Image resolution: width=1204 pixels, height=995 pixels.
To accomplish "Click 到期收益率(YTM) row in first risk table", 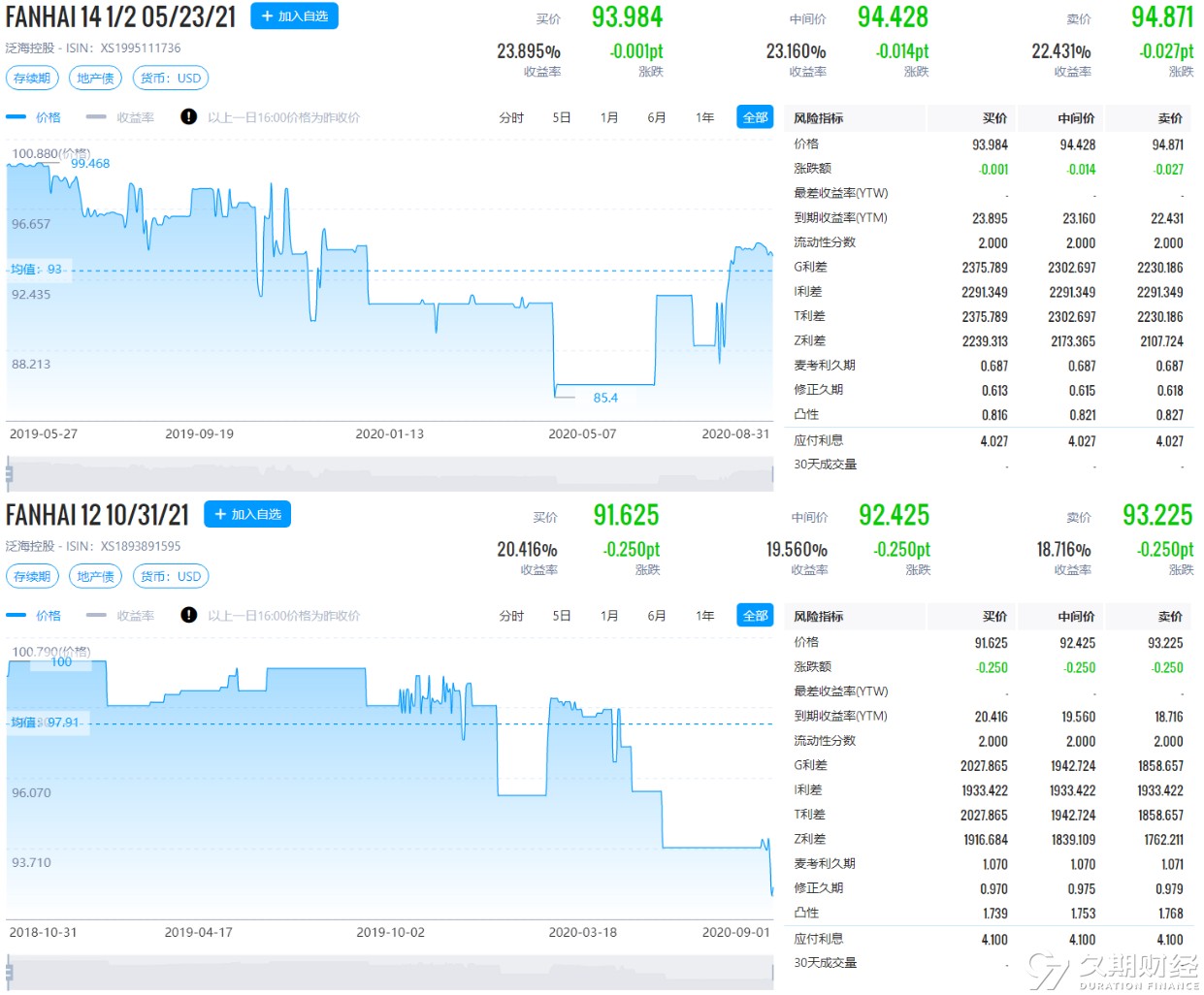I will point(989,218).
